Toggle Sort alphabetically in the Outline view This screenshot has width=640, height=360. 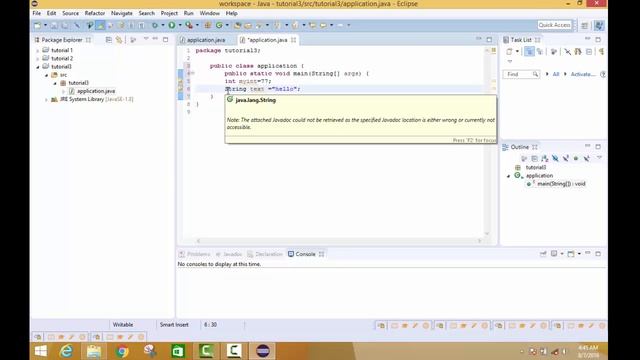(545, 158)
